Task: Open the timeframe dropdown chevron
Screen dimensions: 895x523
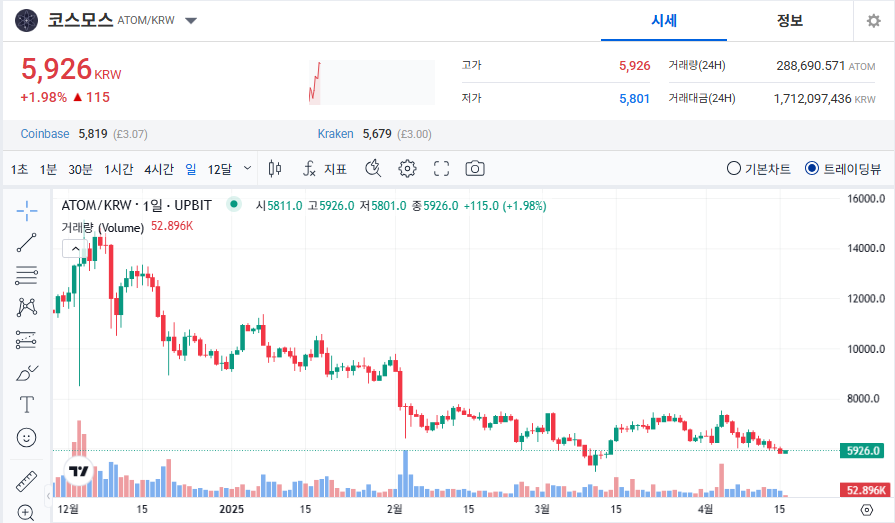Action: coord(247,168)
